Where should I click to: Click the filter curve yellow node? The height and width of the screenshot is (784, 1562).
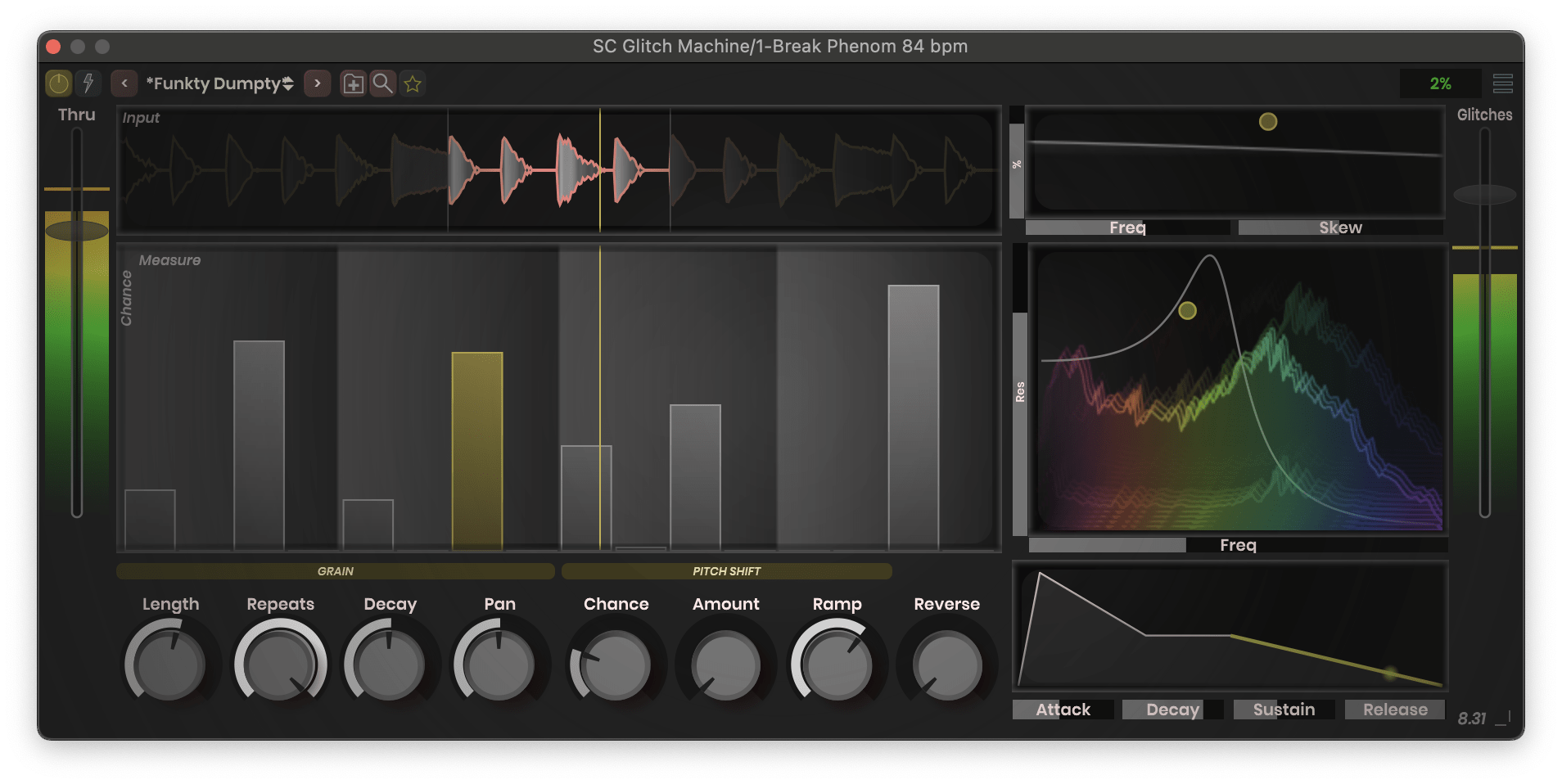coord(1187,310)
